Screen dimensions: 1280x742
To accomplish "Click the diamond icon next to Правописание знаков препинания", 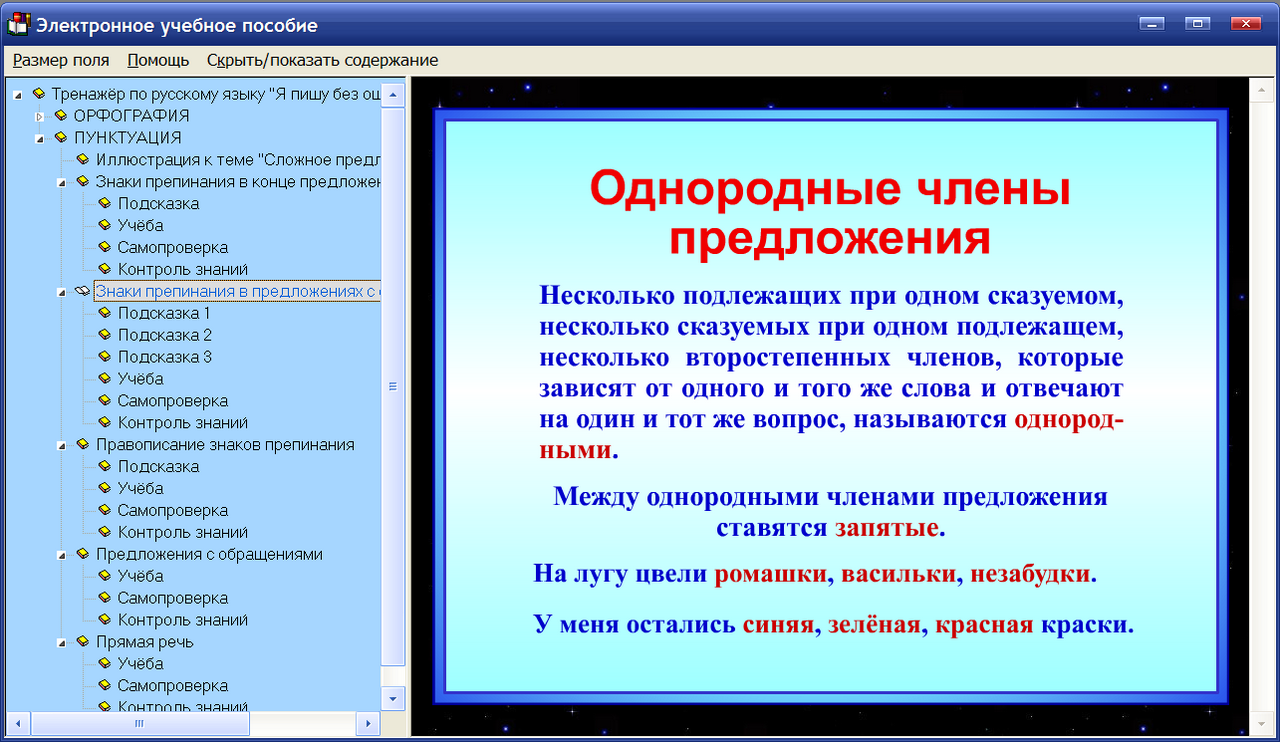I will (81, 444).
